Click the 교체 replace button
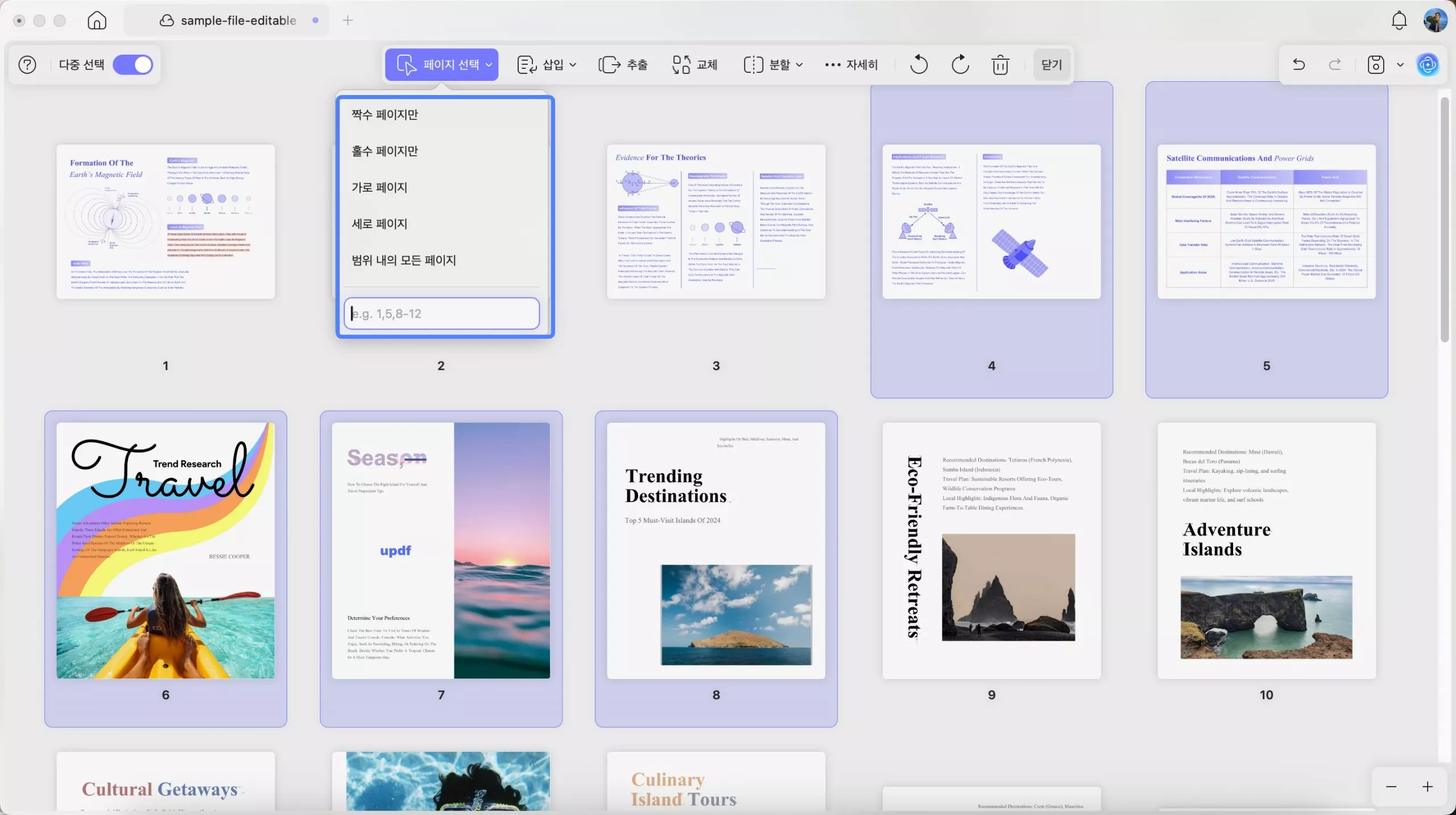Viewport: 1456px width, 815px height. coord(694,65)
